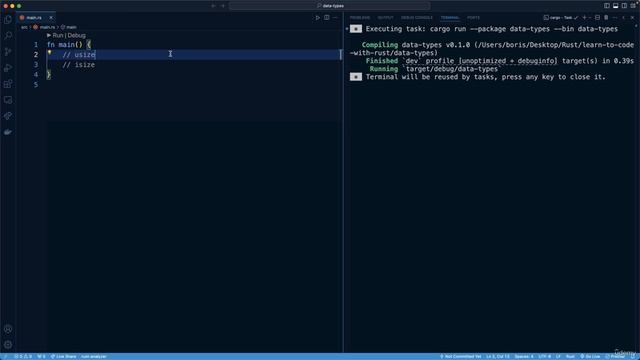Open the Customize Layout icon
The image size is (640, 360).
coord(633,6)
